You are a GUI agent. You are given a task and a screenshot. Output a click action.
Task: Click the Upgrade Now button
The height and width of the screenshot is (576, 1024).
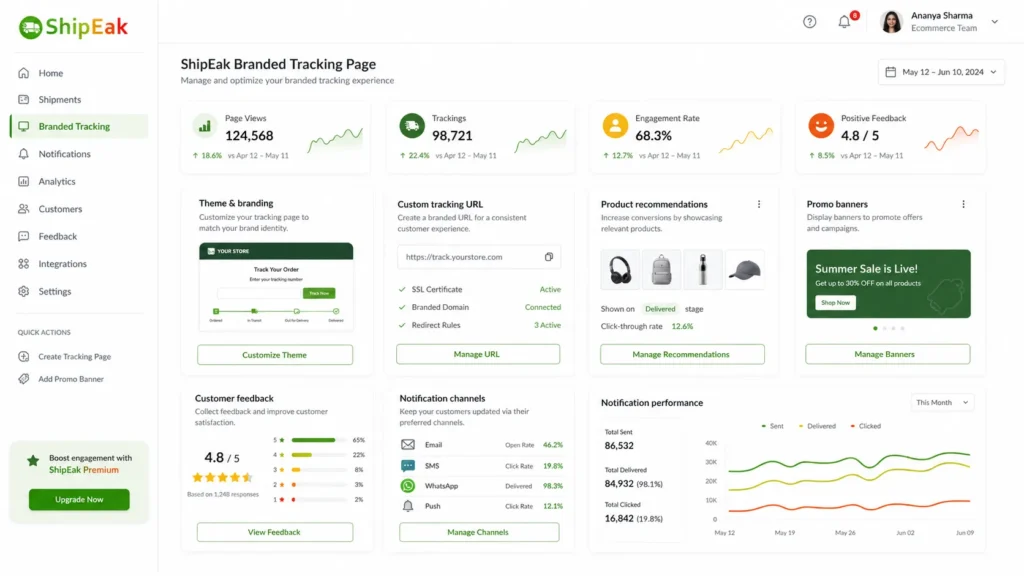[79, 500]
